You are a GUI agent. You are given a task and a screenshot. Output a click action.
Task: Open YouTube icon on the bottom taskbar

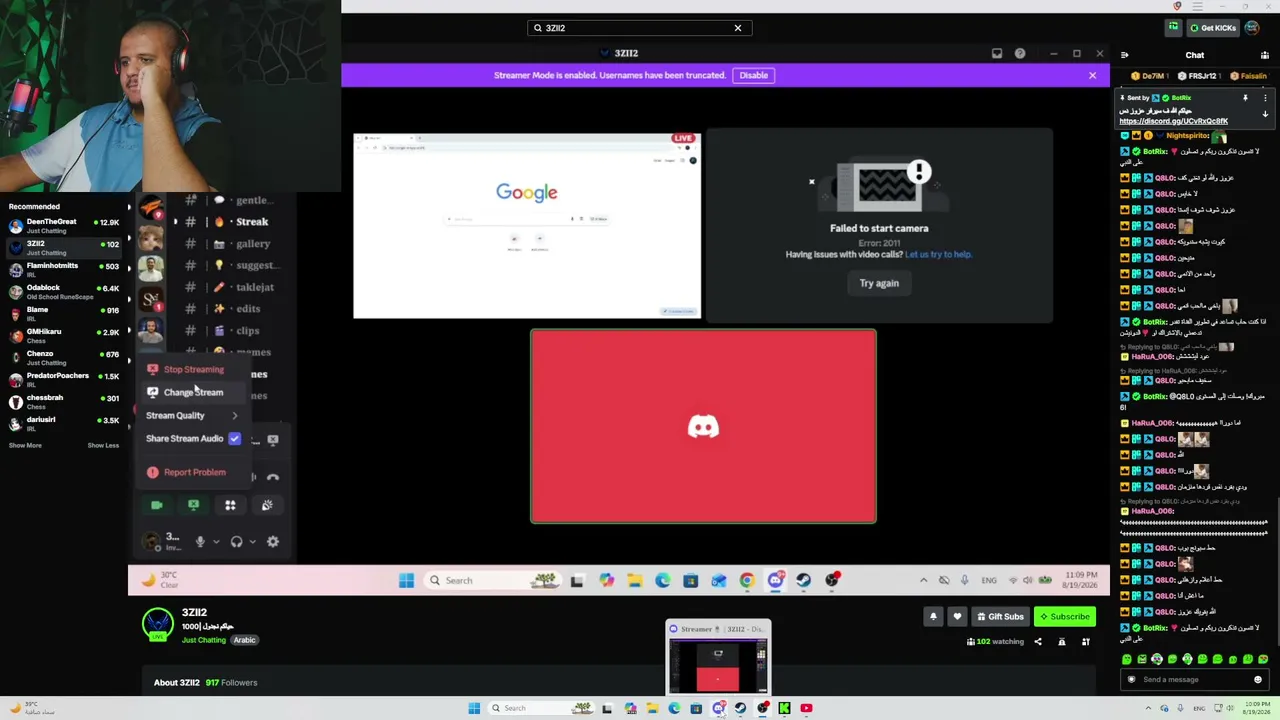806,708
